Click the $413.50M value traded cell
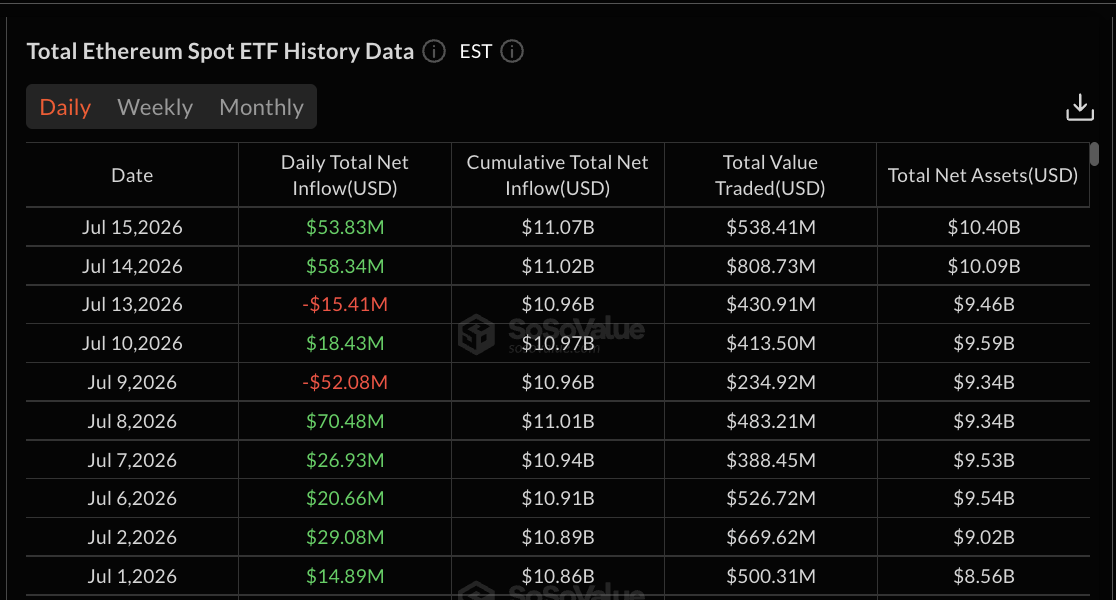This screenshot has height=600, width=1116. pyautogui.click(x=771, y=343)
